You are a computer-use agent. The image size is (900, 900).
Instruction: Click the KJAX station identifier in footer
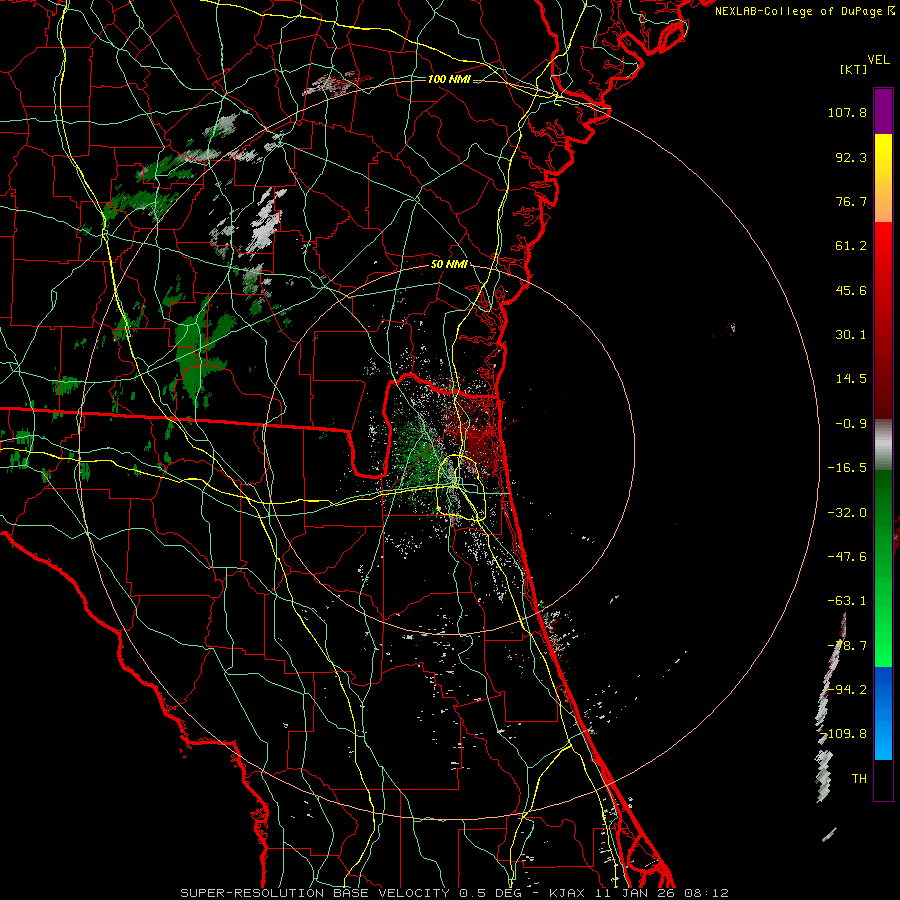pyautogui.click(x=567, y=893)
